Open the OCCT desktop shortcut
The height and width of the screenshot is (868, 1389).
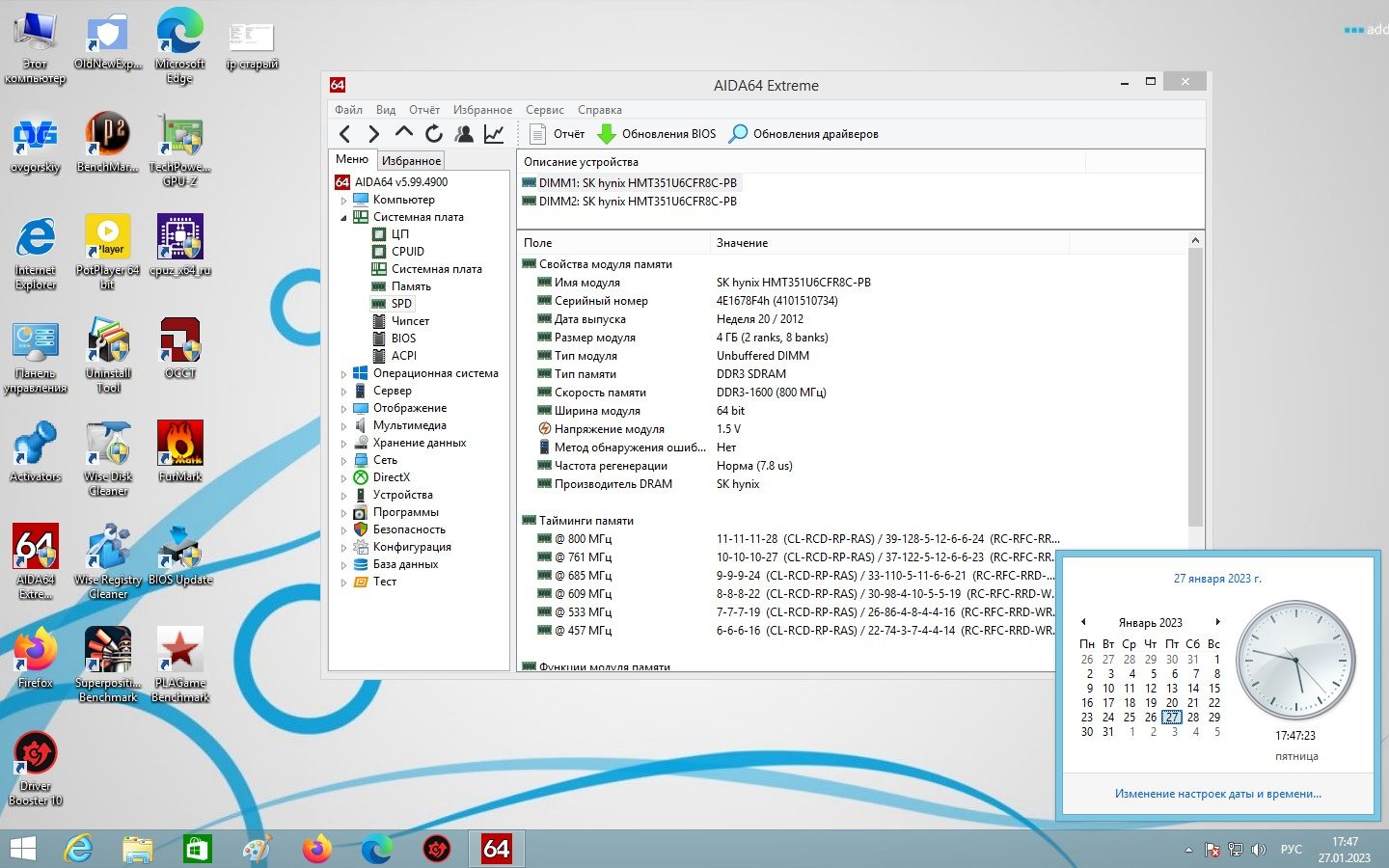(x=180, y=348)
